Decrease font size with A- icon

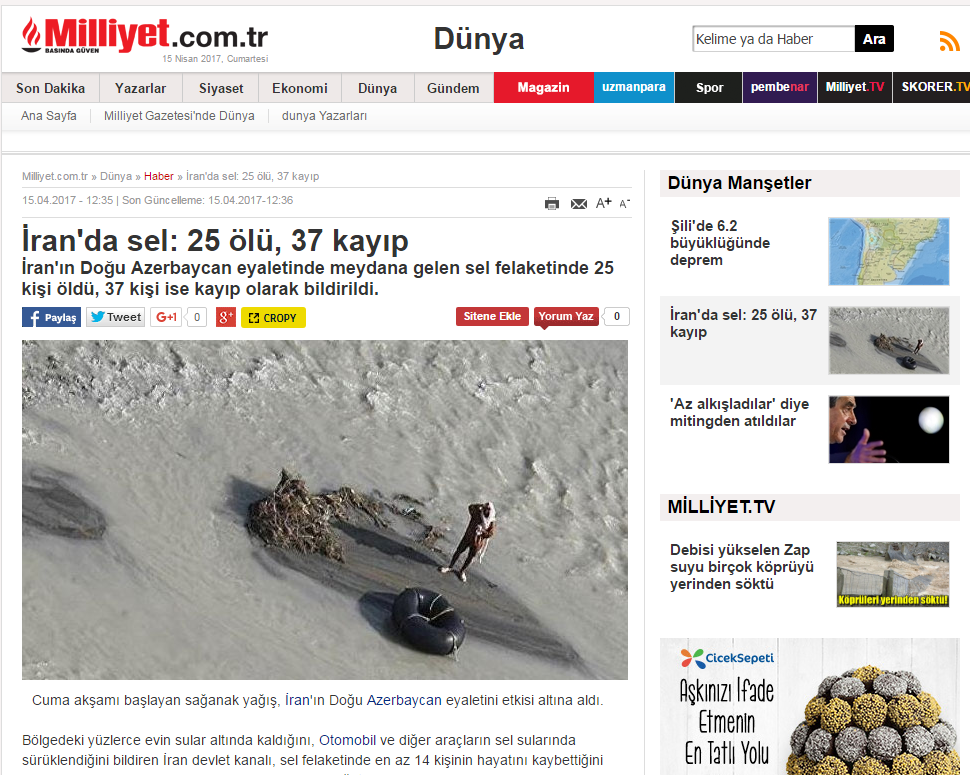click(625, 203)
